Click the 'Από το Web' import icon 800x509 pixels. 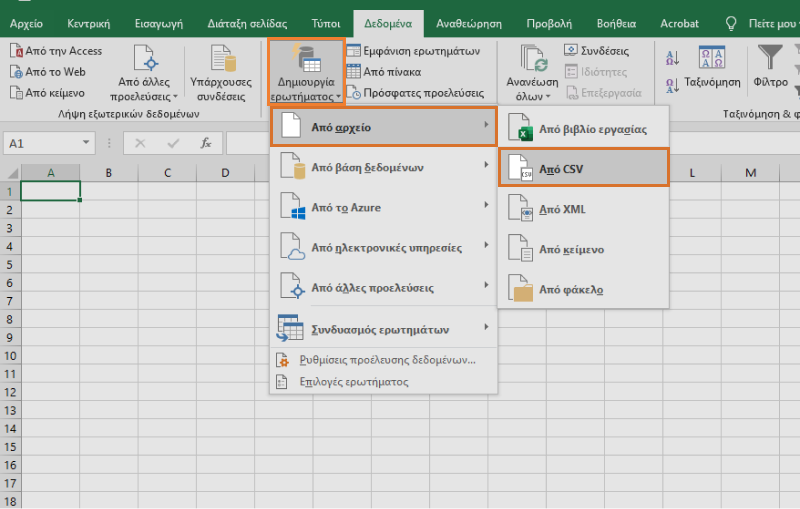pyautogui.click(x=16, y=72)
